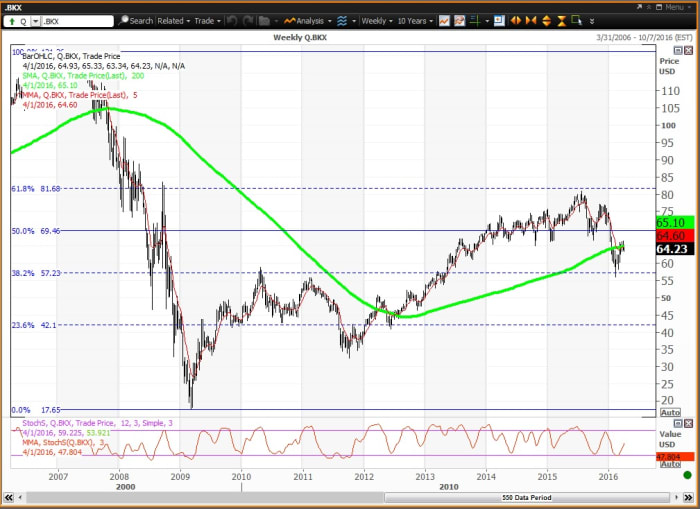Image resolution: width=700 pixels, height=509 pixels.
Task: Click the compress vertically hourglass icon
Action: click(x=562, y=21)
